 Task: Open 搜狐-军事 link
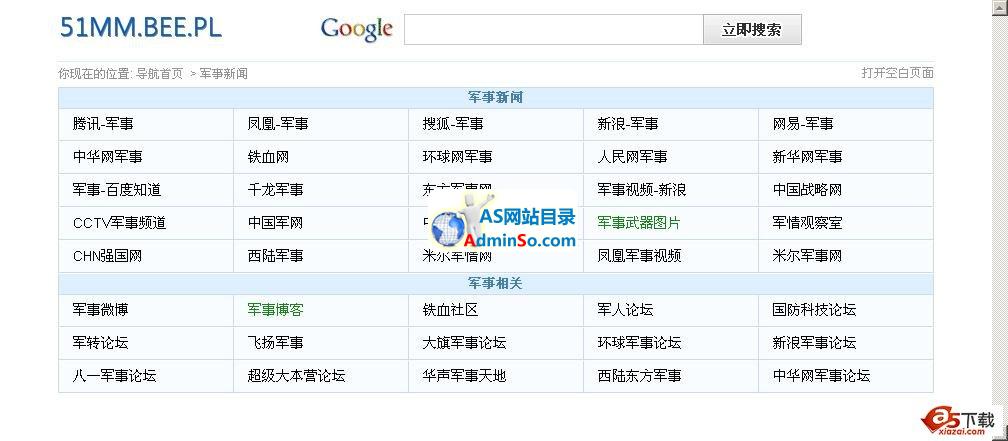453,124
